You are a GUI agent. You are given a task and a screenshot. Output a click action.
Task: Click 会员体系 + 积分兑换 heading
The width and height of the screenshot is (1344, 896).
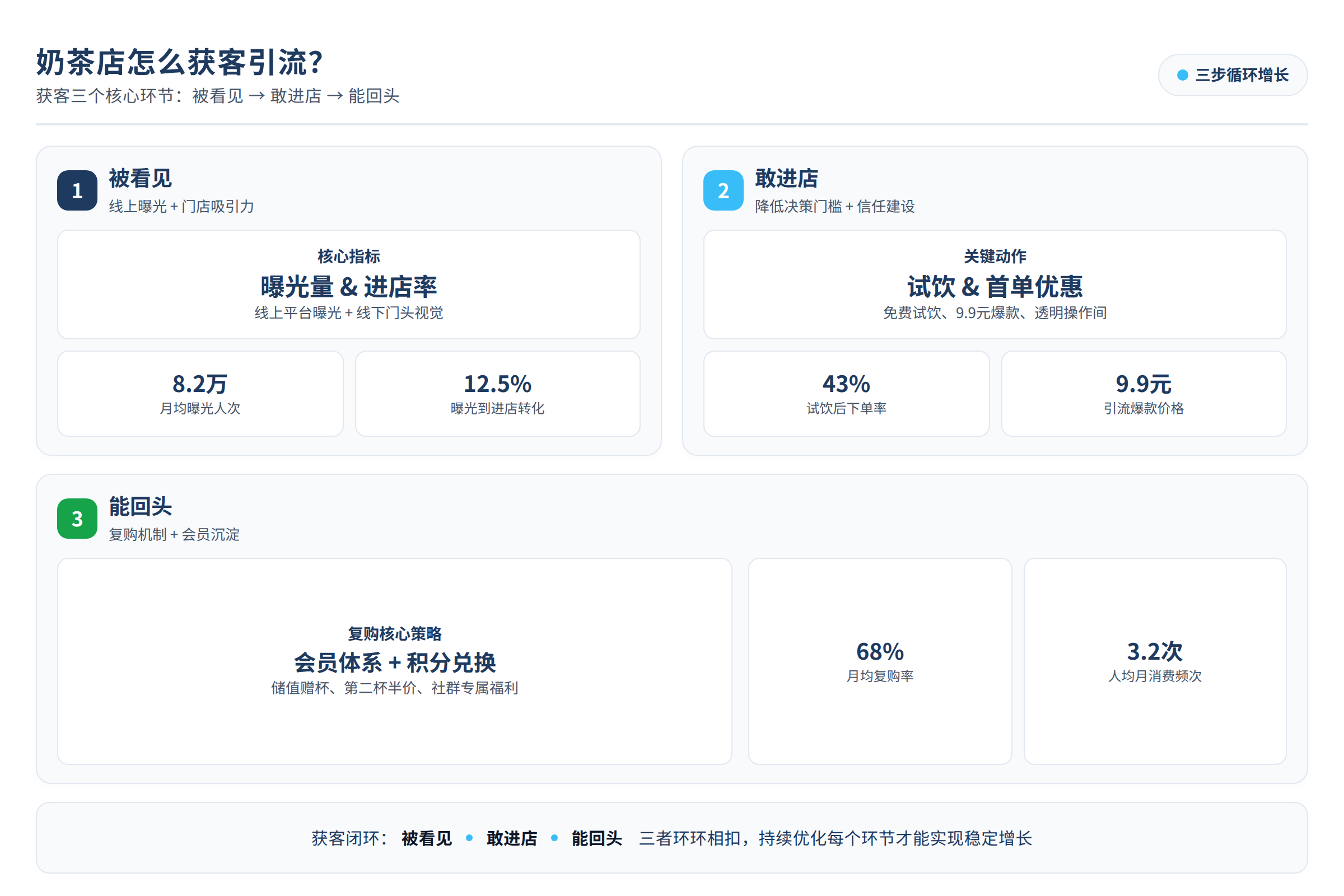[395, 662]
